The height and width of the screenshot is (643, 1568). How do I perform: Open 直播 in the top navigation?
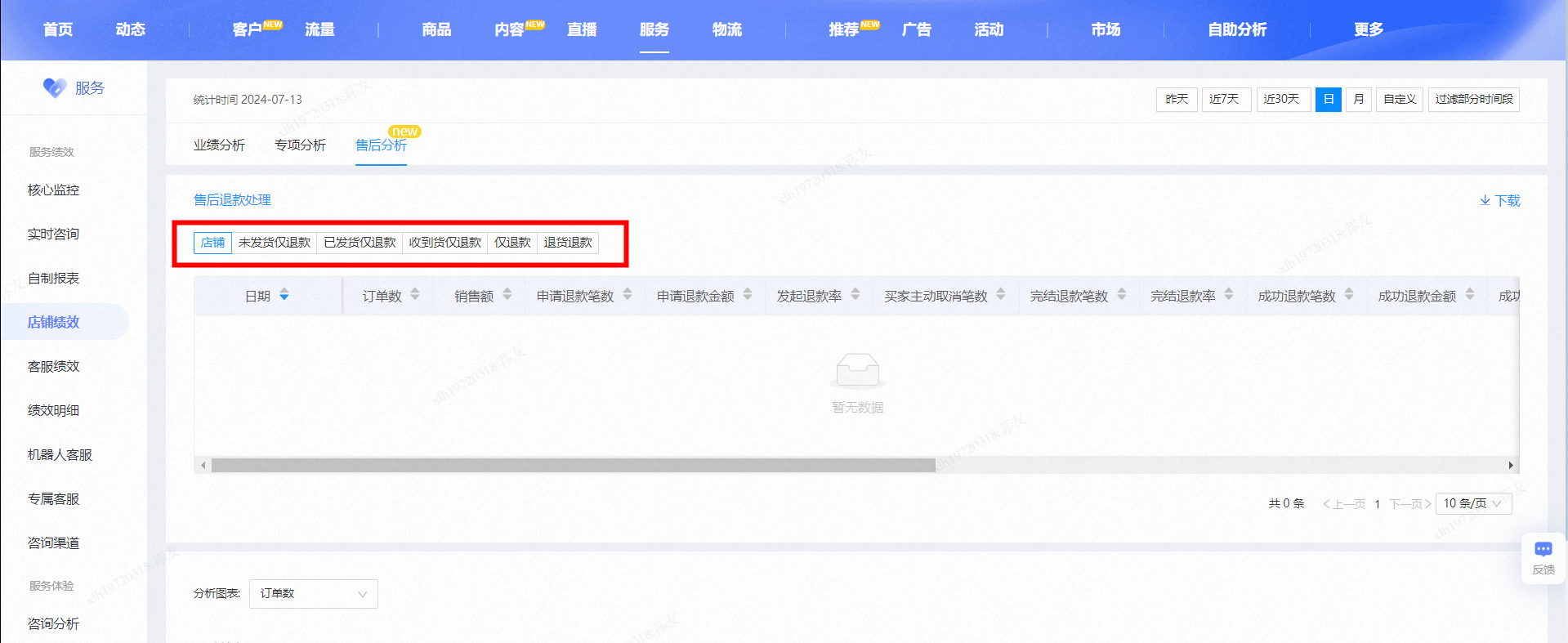point(582,29)
